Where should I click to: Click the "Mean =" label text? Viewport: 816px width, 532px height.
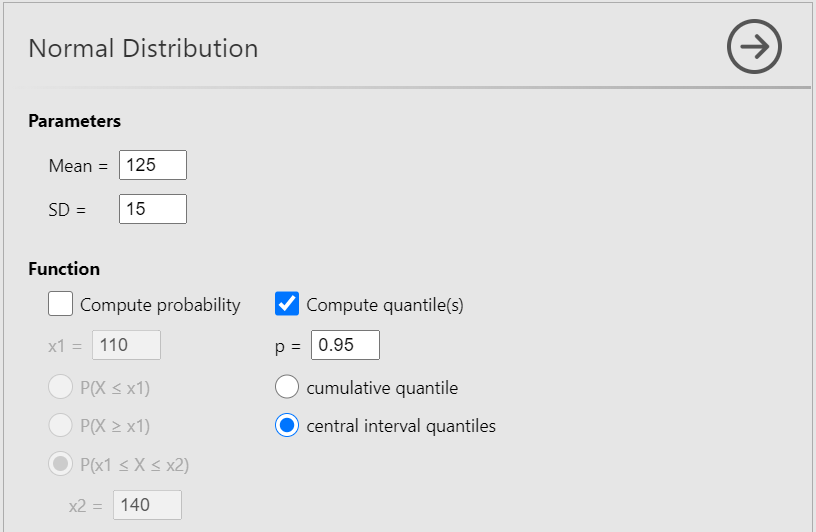[78, 166]
